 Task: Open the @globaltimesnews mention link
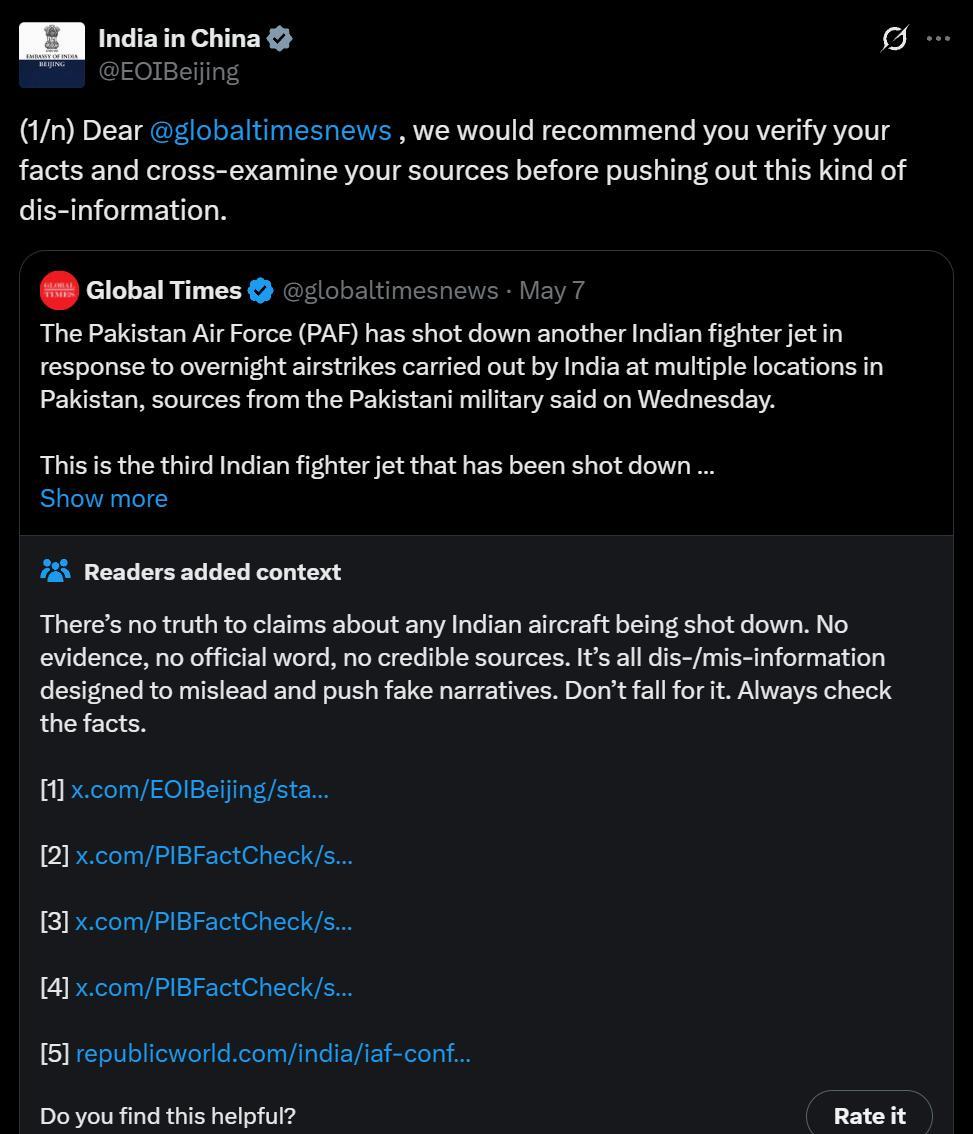coord(271,131)
